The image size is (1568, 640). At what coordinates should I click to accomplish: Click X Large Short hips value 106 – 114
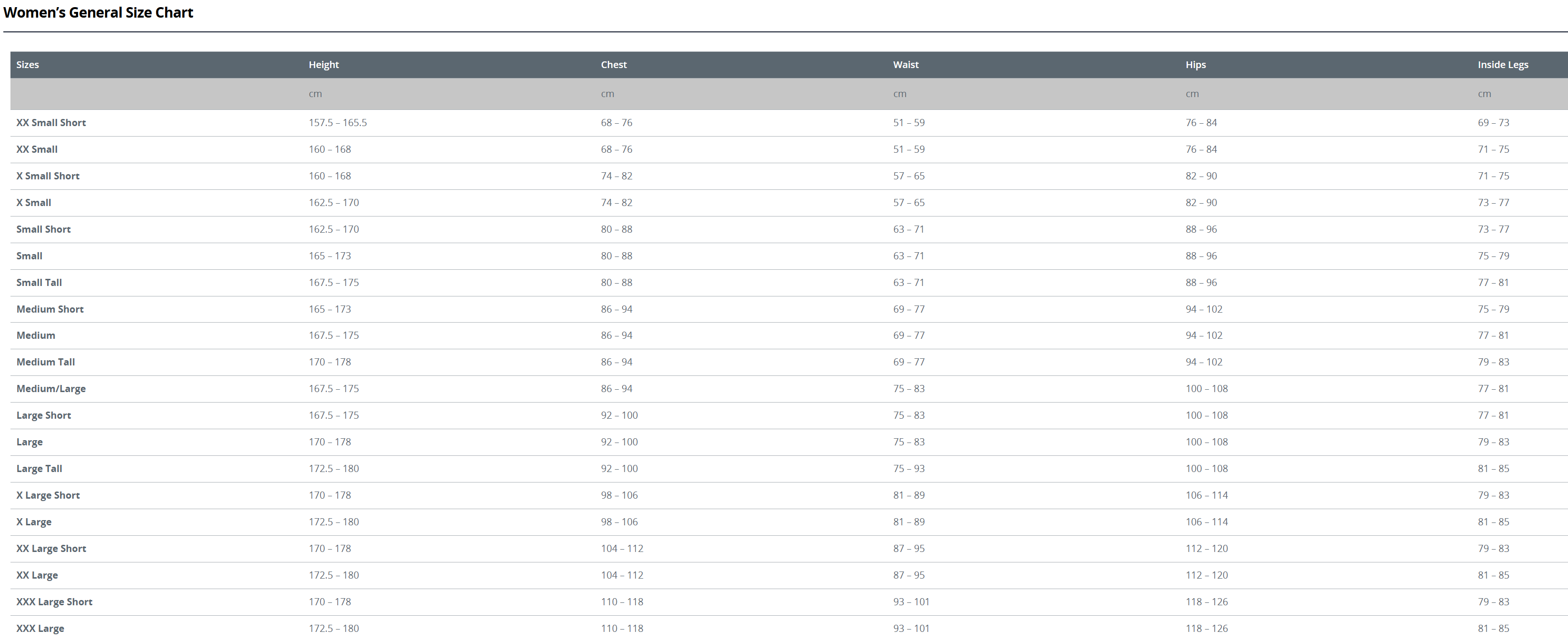[x=1207, y=495]
